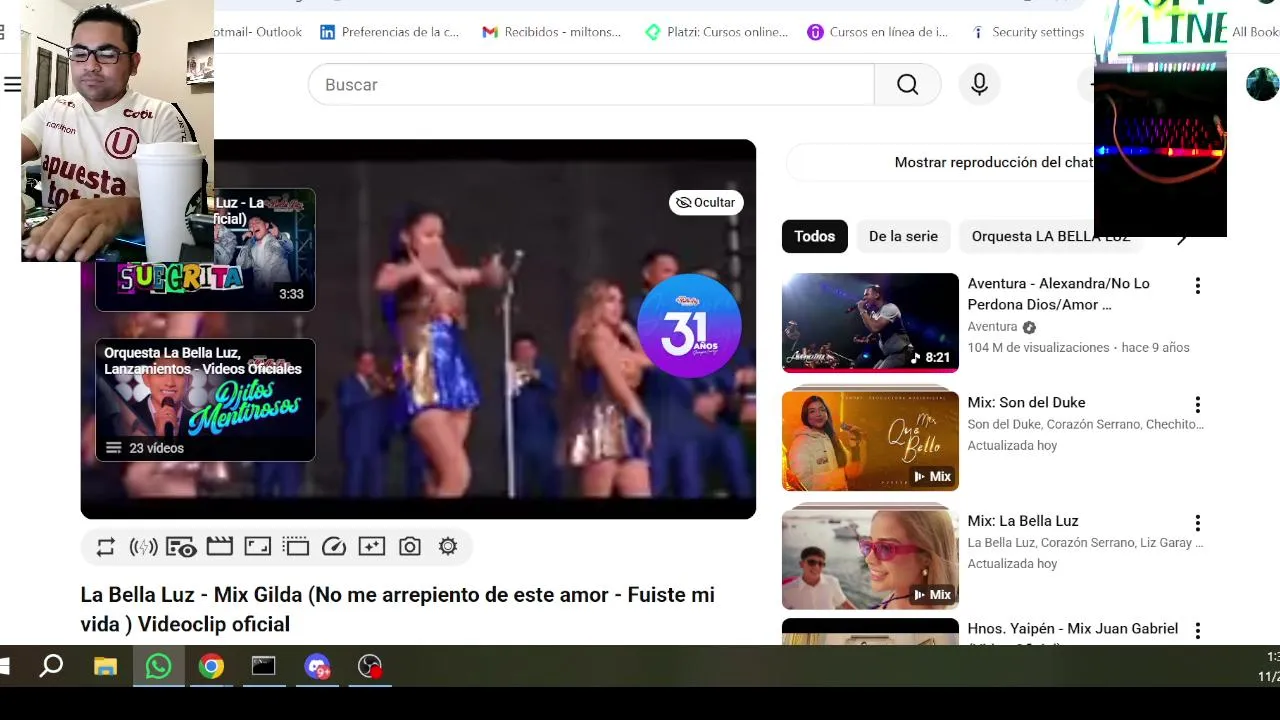Open the playback speed gauge icon
1280x720 pixels.
pyautogui.click(x=333, y=547)
